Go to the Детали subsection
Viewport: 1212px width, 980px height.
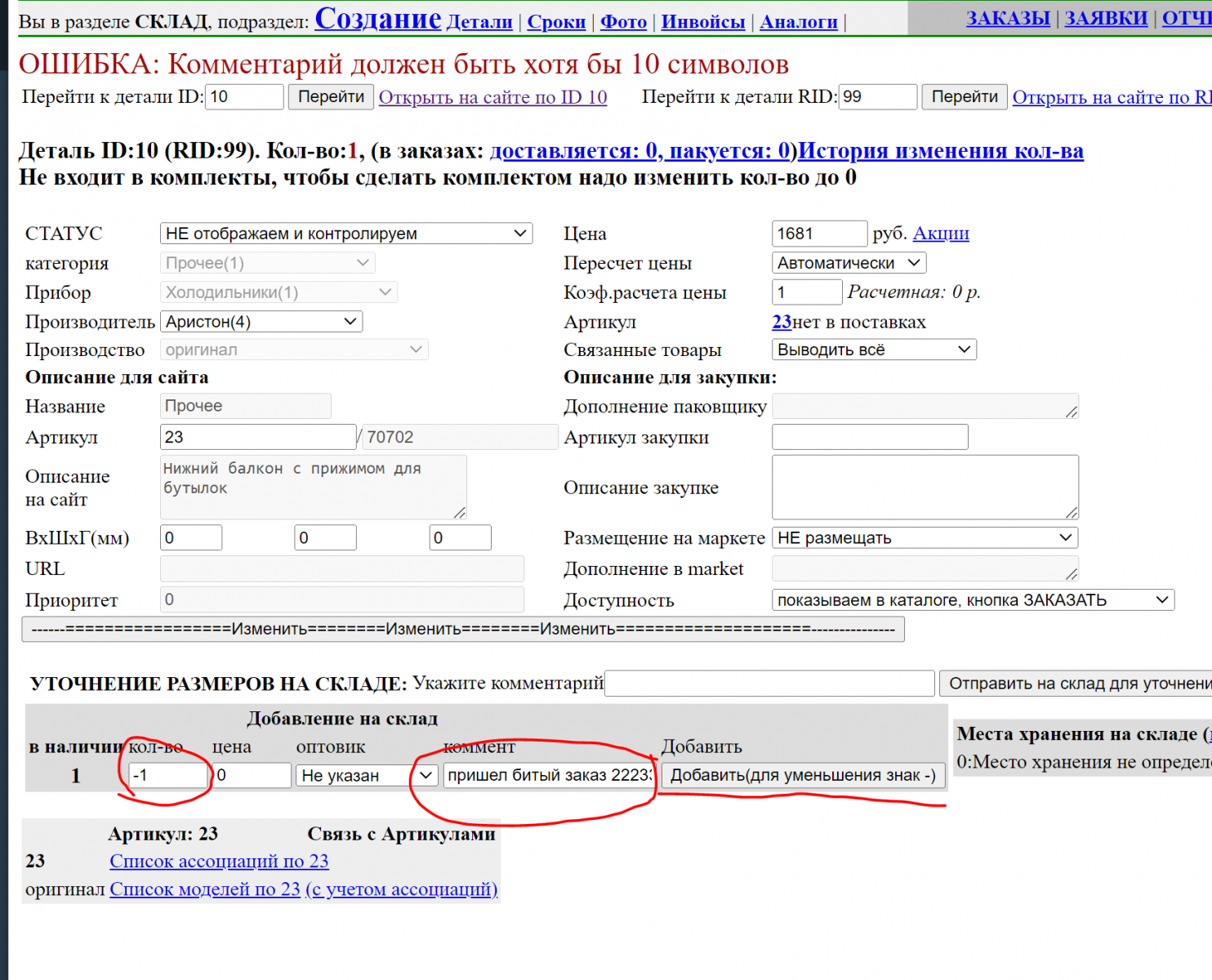point(479,22)
